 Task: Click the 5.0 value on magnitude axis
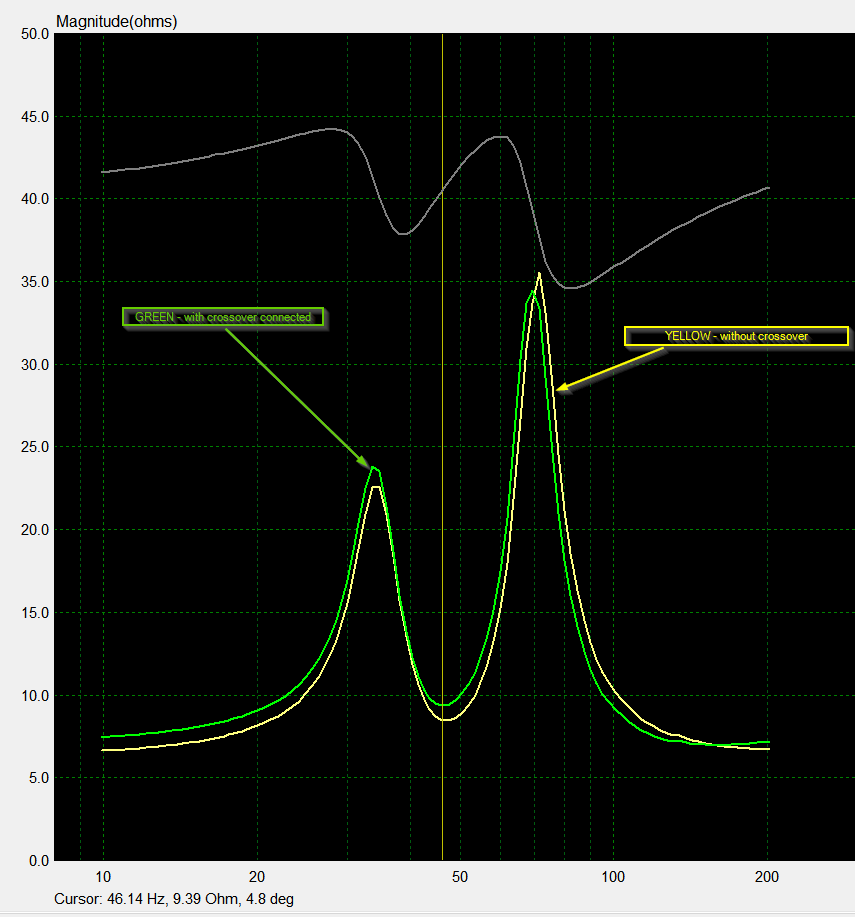pyautogui.click(x=39, y=778)
